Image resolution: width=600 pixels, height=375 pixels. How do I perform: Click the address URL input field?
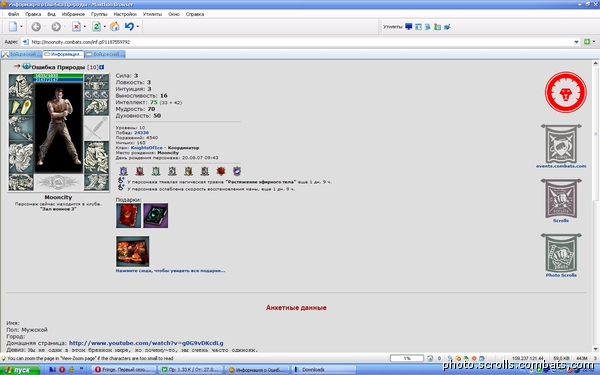(x=298, y=42)
